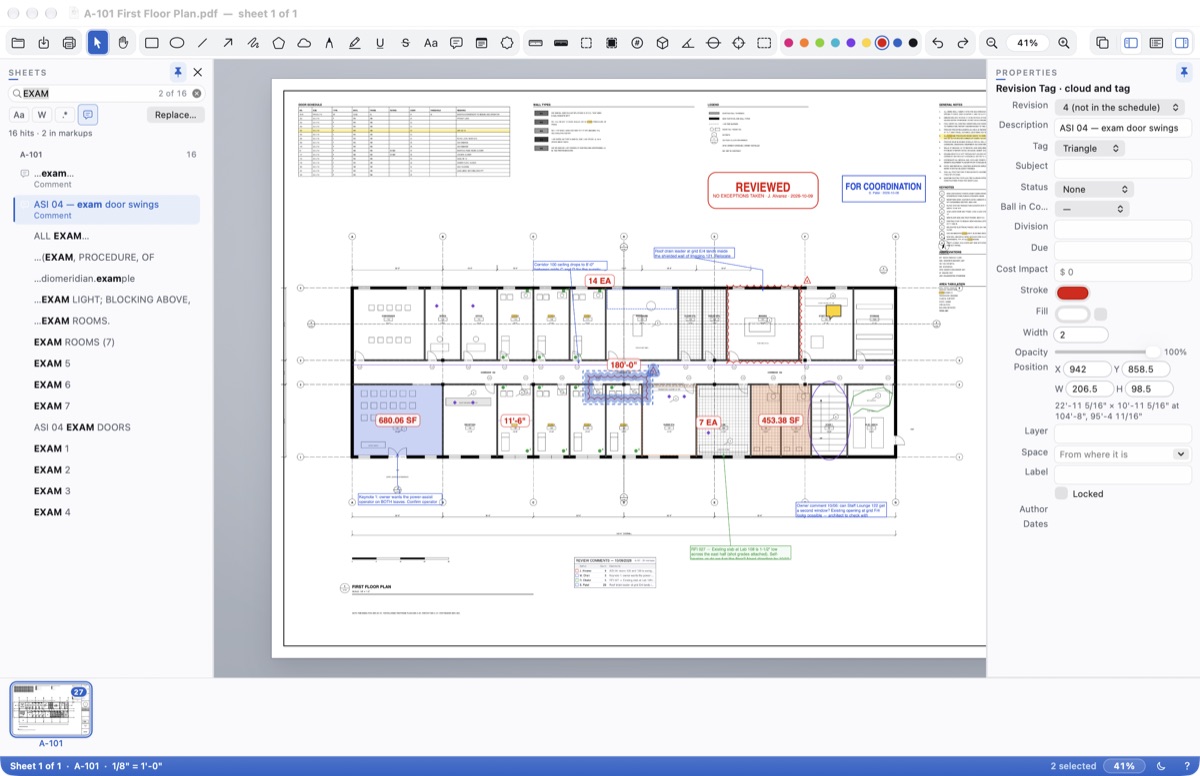Toggle whole-word search (W)
Image resolution: width=1200 pixels, height=776 pixels.
point(42,115)
